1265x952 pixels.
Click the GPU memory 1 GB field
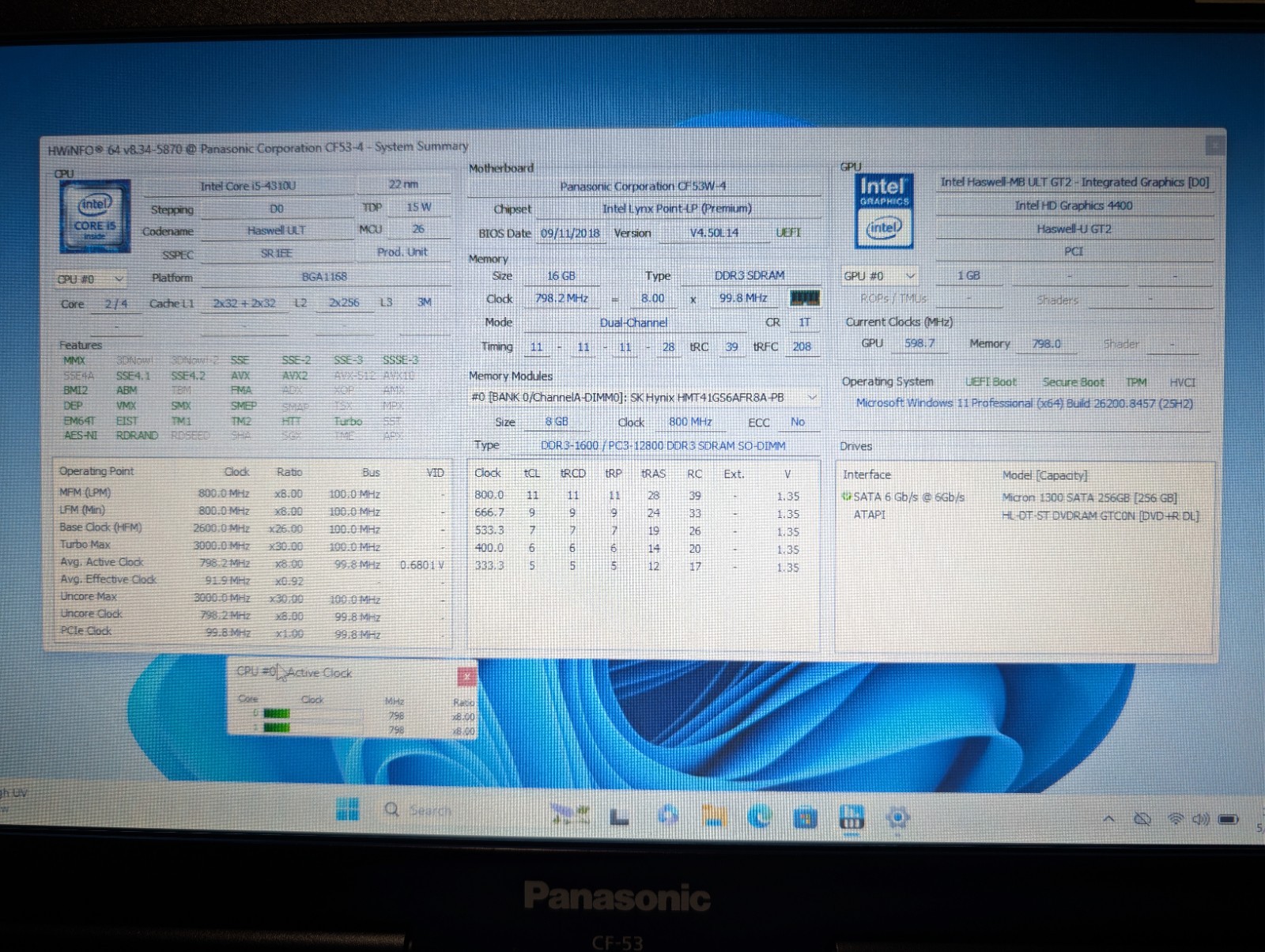click(969, 276)
